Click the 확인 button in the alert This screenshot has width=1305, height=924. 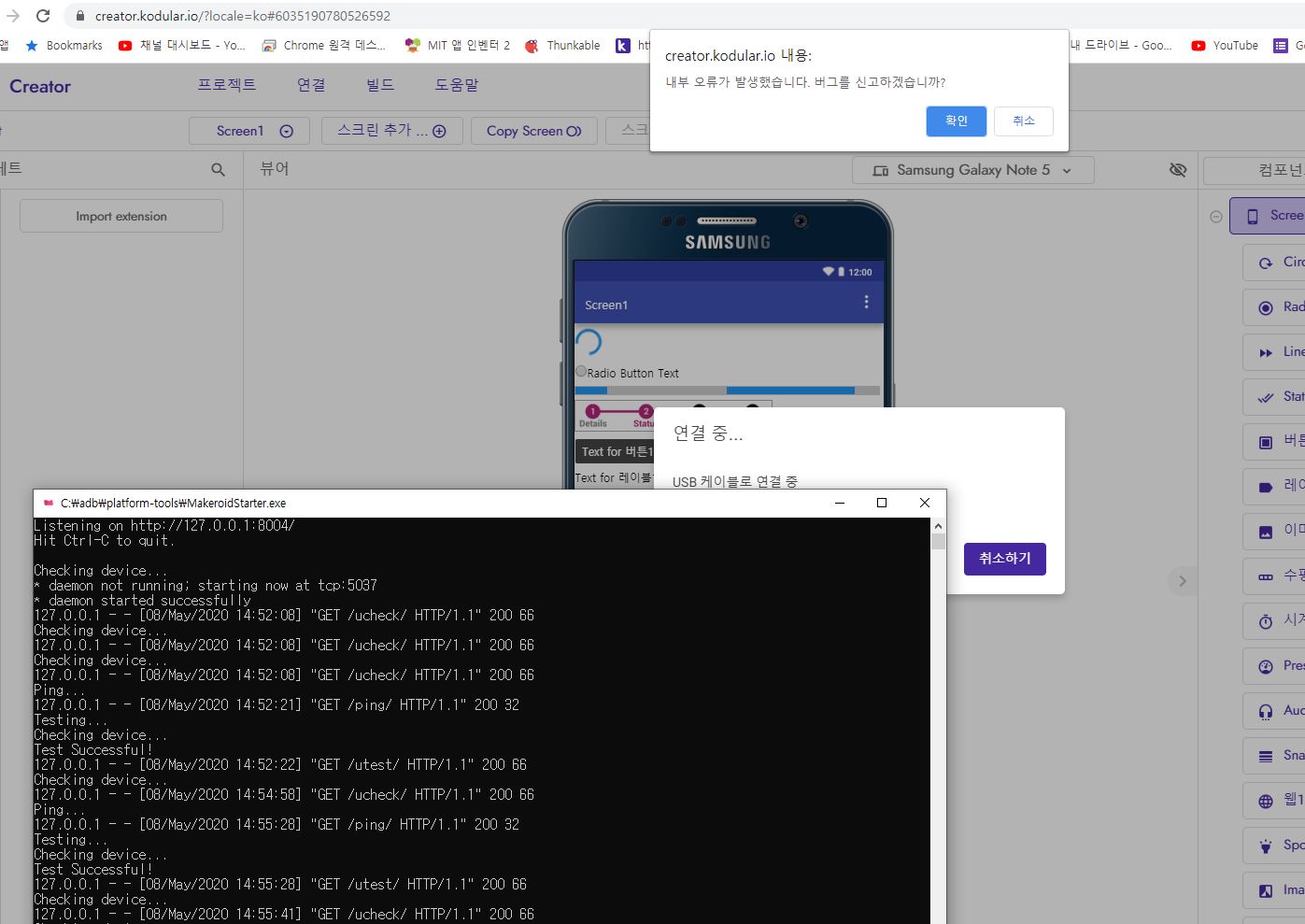pyautogui.click(x=956, y=121)
